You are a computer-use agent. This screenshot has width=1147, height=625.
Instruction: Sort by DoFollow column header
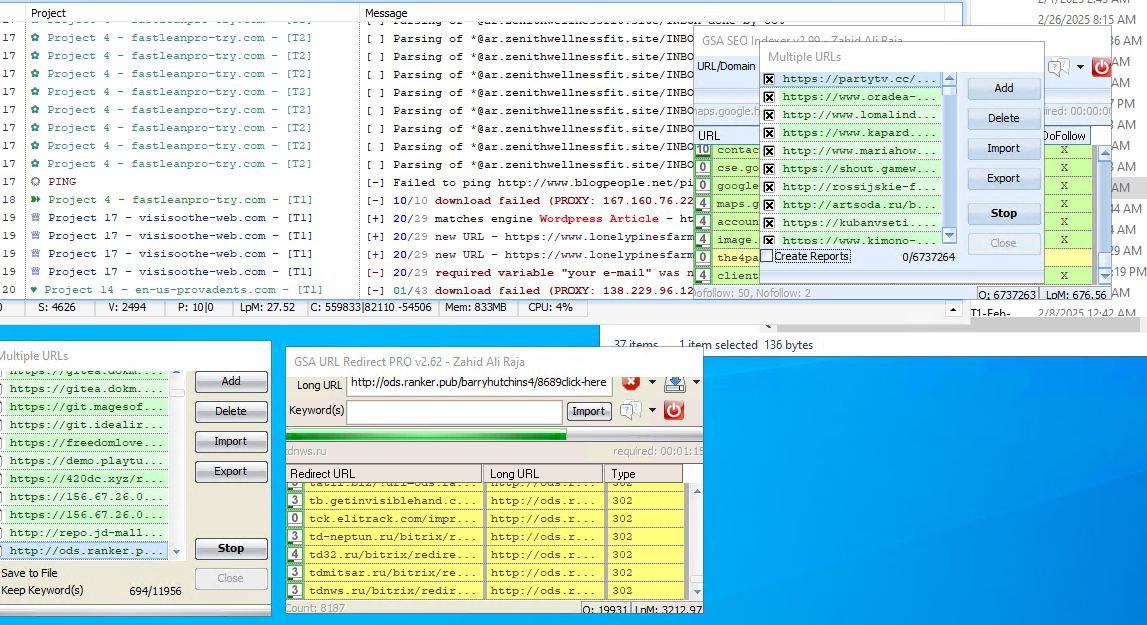pyautogui.click(x=1066, y=136)
